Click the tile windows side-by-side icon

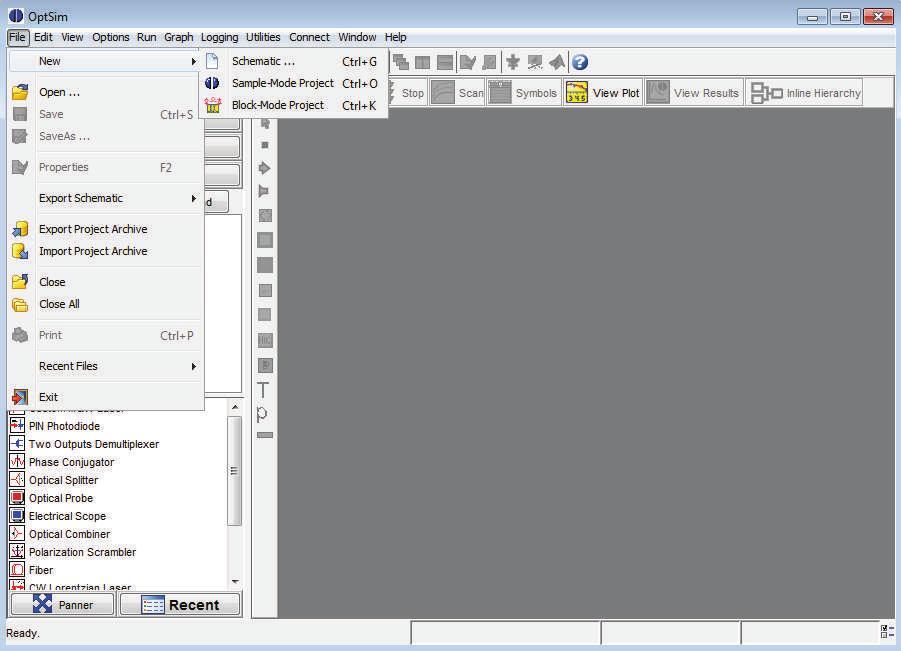(422, 62)
